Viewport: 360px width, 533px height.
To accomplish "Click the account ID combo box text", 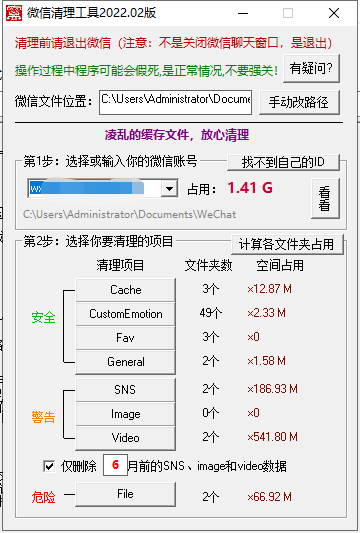I will coord(94,188).
